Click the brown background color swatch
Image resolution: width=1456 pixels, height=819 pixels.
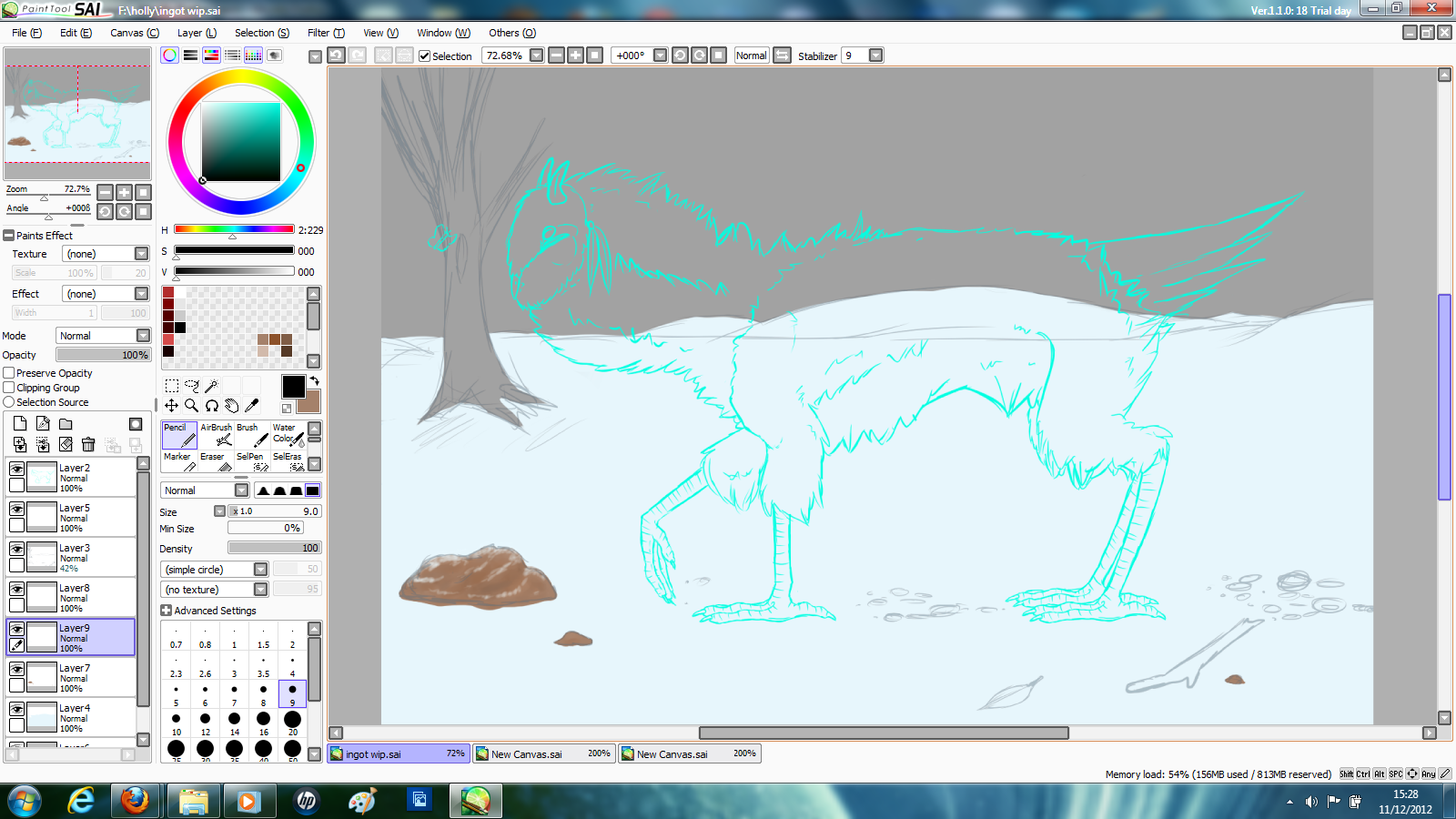[x=310, y=403]
